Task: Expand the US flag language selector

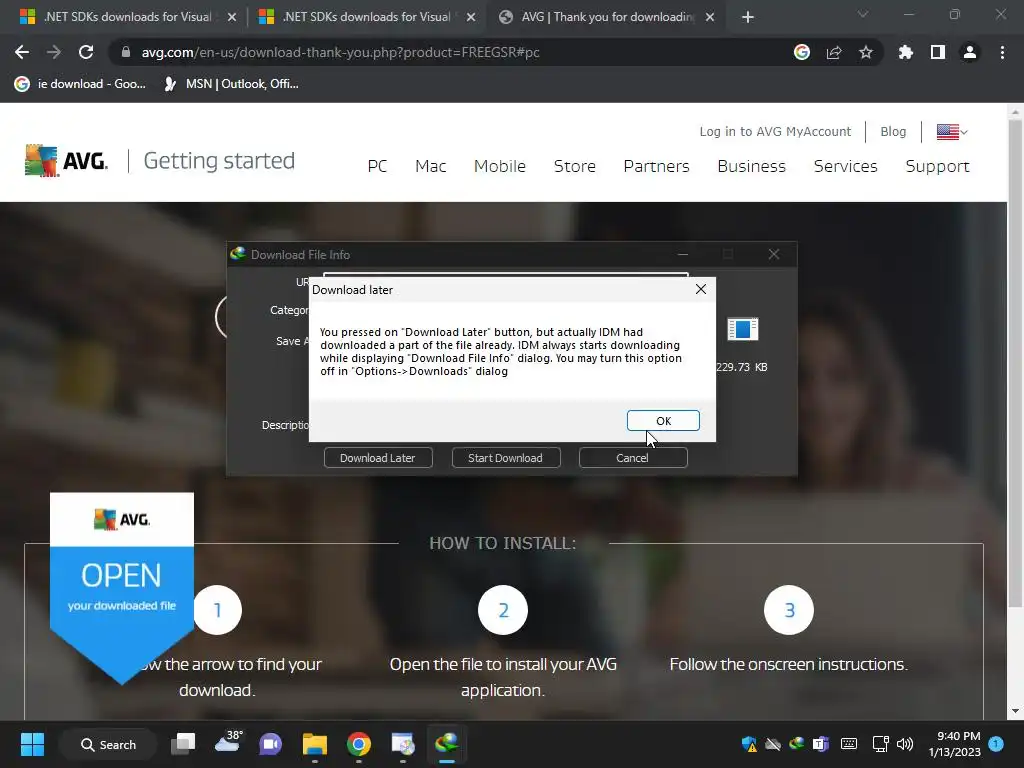Action: (x=952, y=132)
